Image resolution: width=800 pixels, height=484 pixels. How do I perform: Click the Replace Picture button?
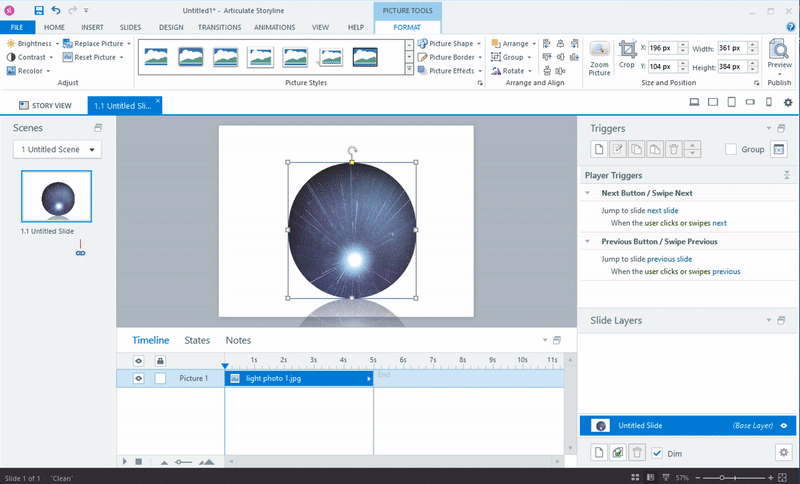[97, 44]
